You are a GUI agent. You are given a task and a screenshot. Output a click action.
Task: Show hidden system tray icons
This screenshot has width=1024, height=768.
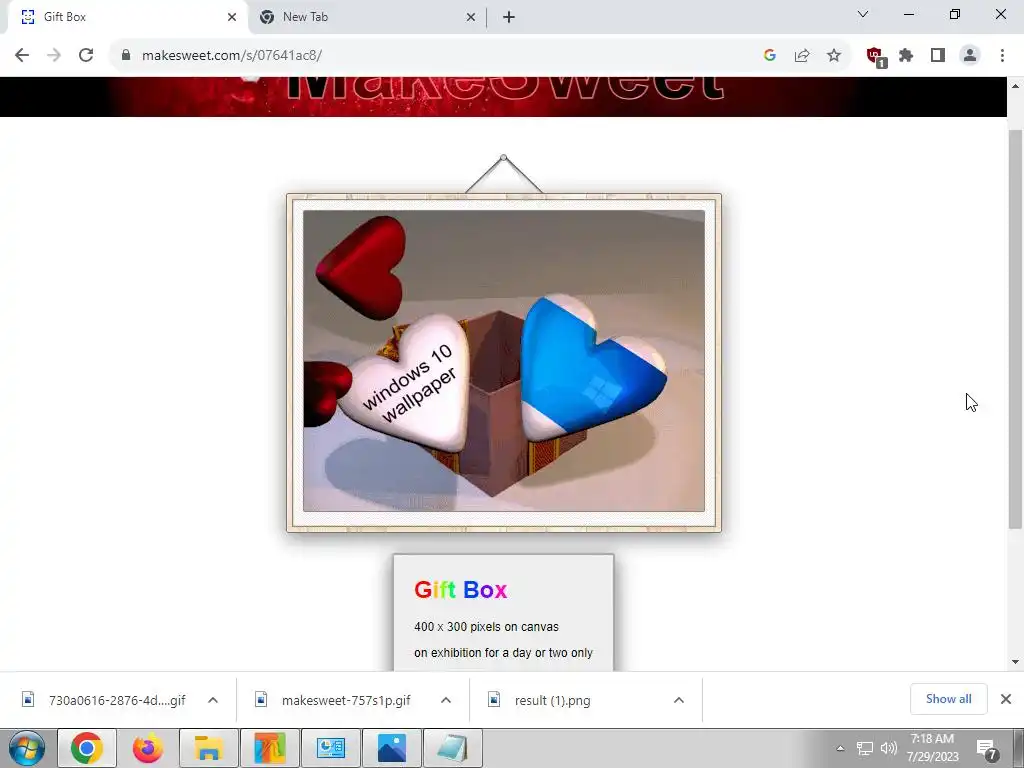840,748
